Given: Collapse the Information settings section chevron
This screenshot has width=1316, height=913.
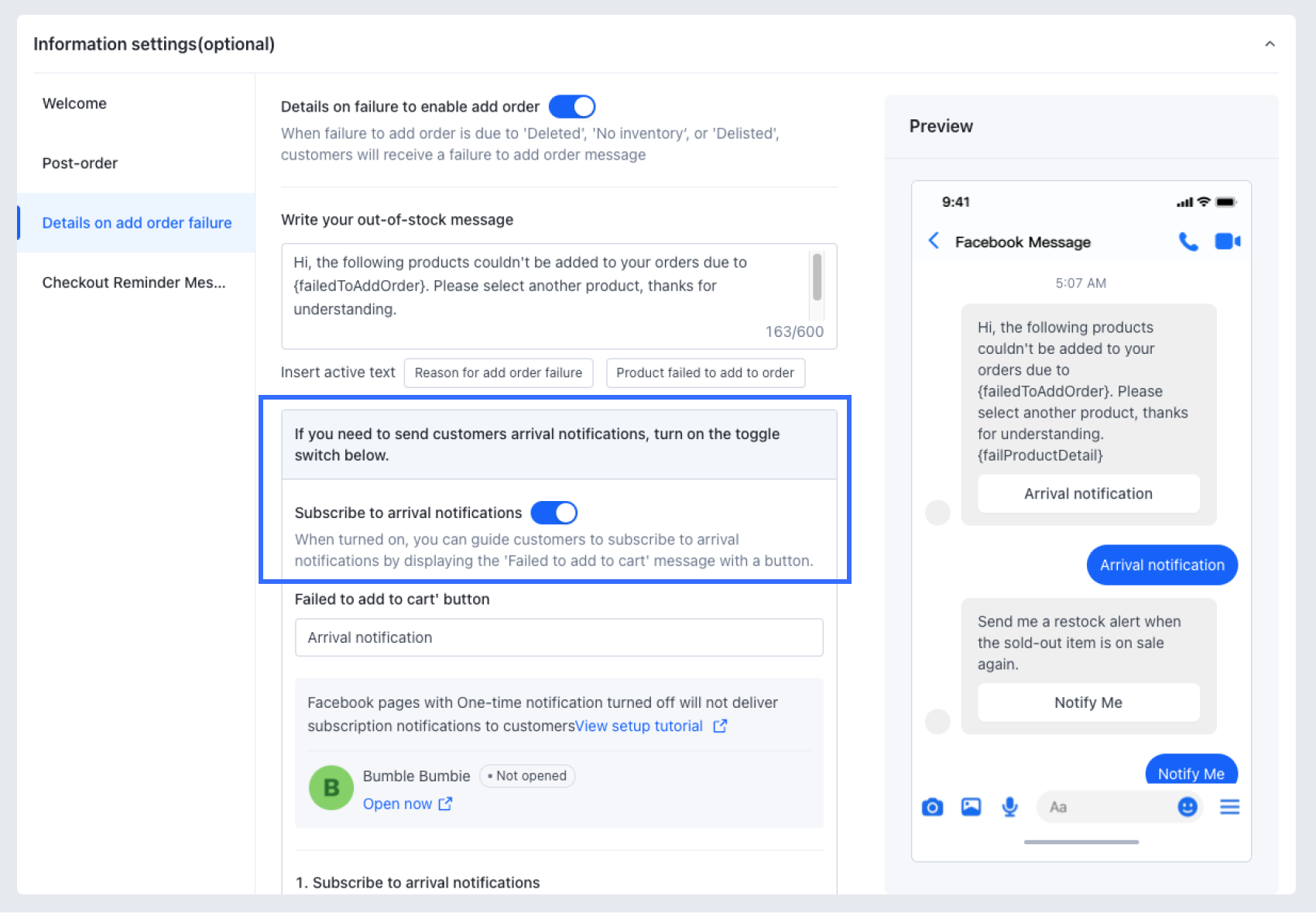Looking at the screenshot, I should (x=1270, y=44).
